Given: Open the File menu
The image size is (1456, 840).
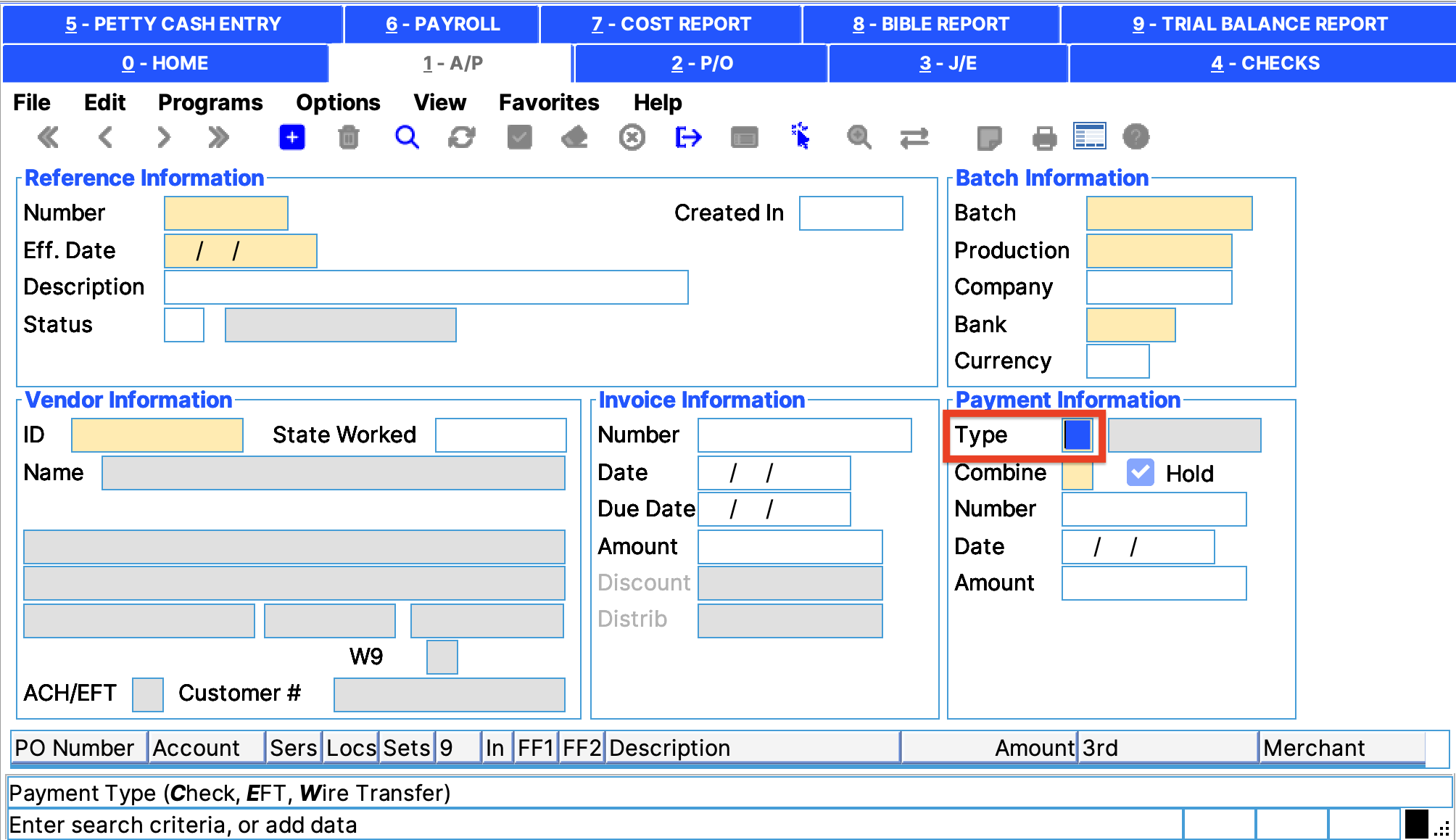Looking at the screenshot, I should point(32,102).
